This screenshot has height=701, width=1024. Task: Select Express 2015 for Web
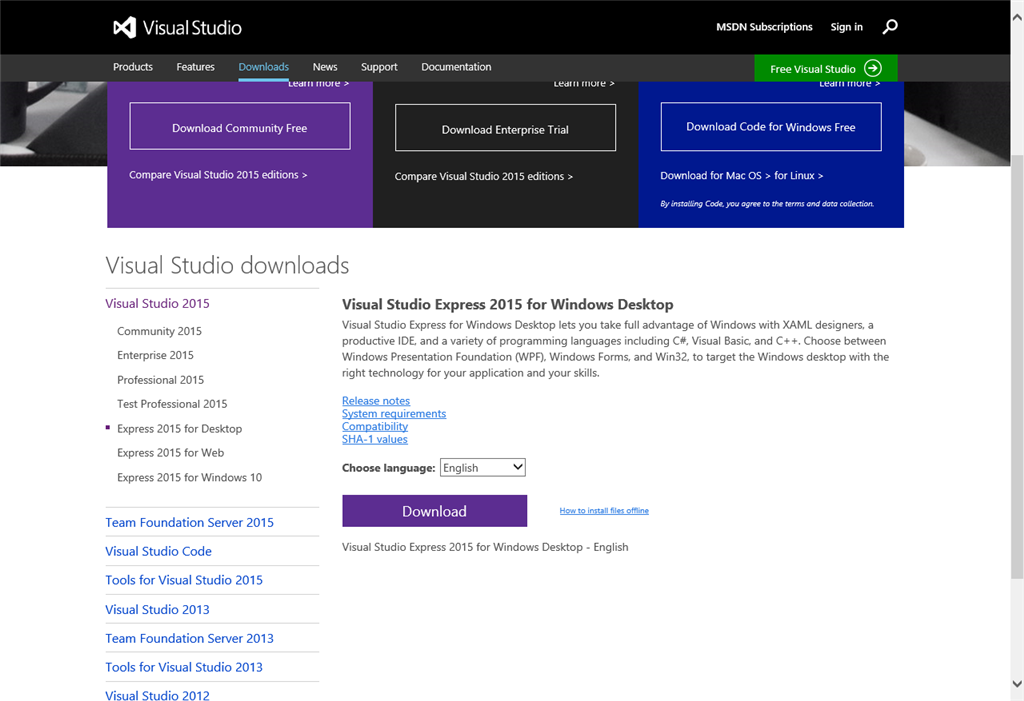tap(170, 453)
